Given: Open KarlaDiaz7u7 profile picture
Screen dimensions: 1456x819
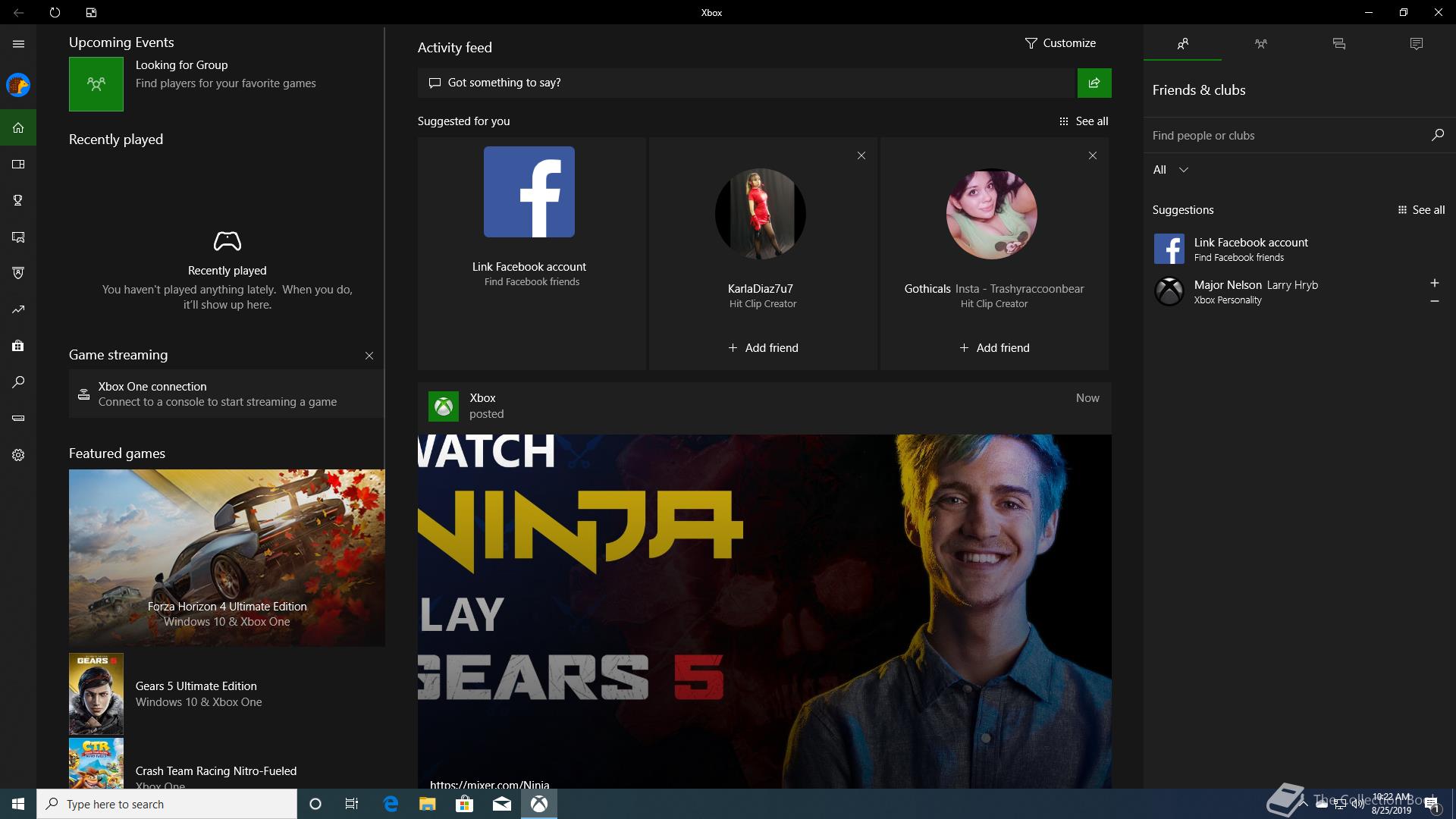Looking at the screenshot, I should coord(761,214).
